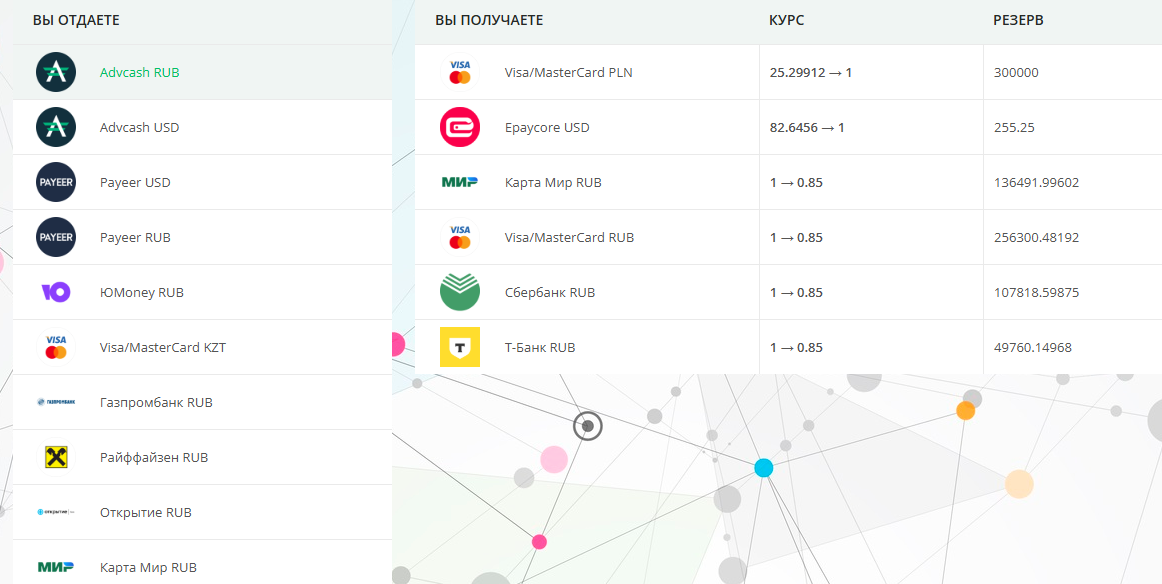Click the Карта Мир logo in give list
Screen dimensions: 1162x584
coord(56,567)
